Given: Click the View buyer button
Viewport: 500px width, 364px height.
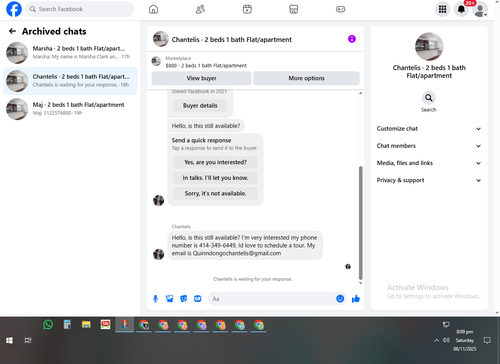Looking at the screenshot, I should [x=201, y=78].
